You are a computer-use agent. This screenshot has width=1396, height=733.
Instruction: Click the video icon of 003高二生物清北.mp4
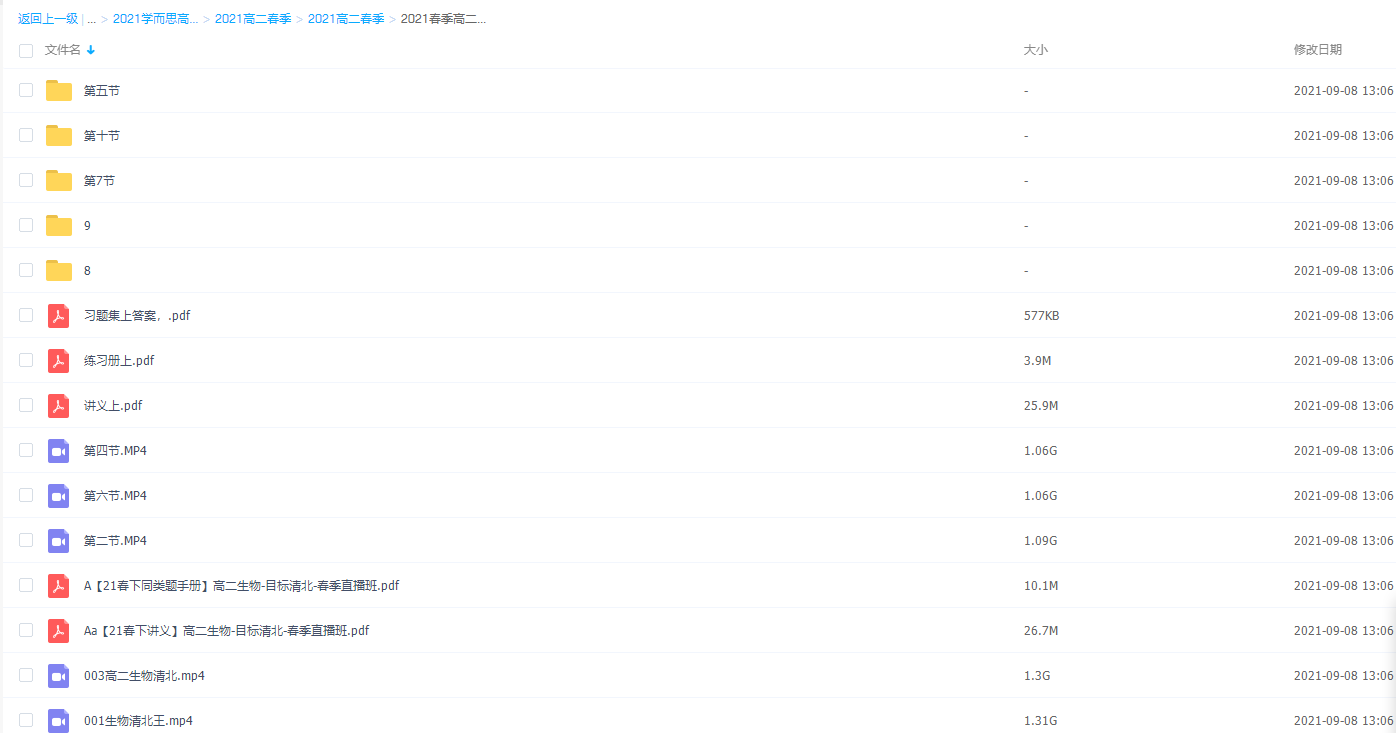click(59, 676)
